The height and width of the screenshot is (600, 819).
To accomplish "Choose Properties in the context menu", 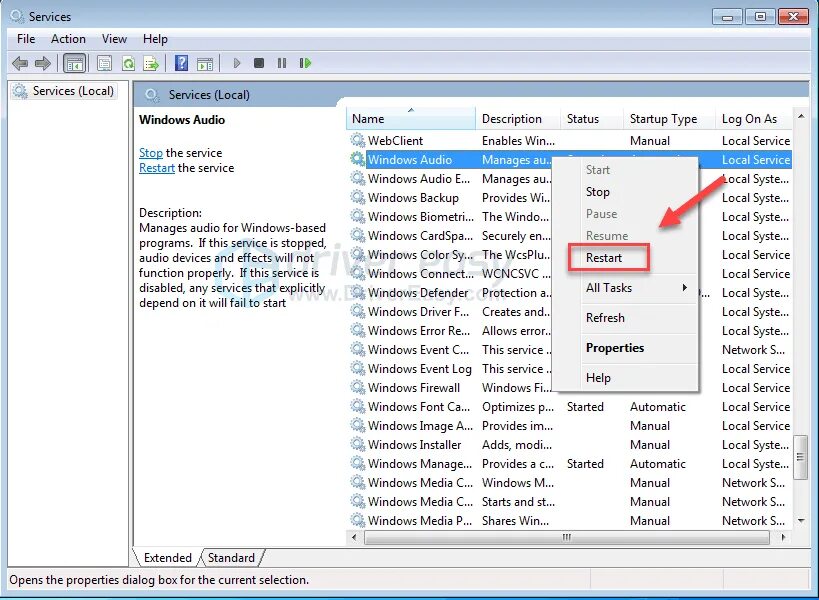I will (626, 348).
